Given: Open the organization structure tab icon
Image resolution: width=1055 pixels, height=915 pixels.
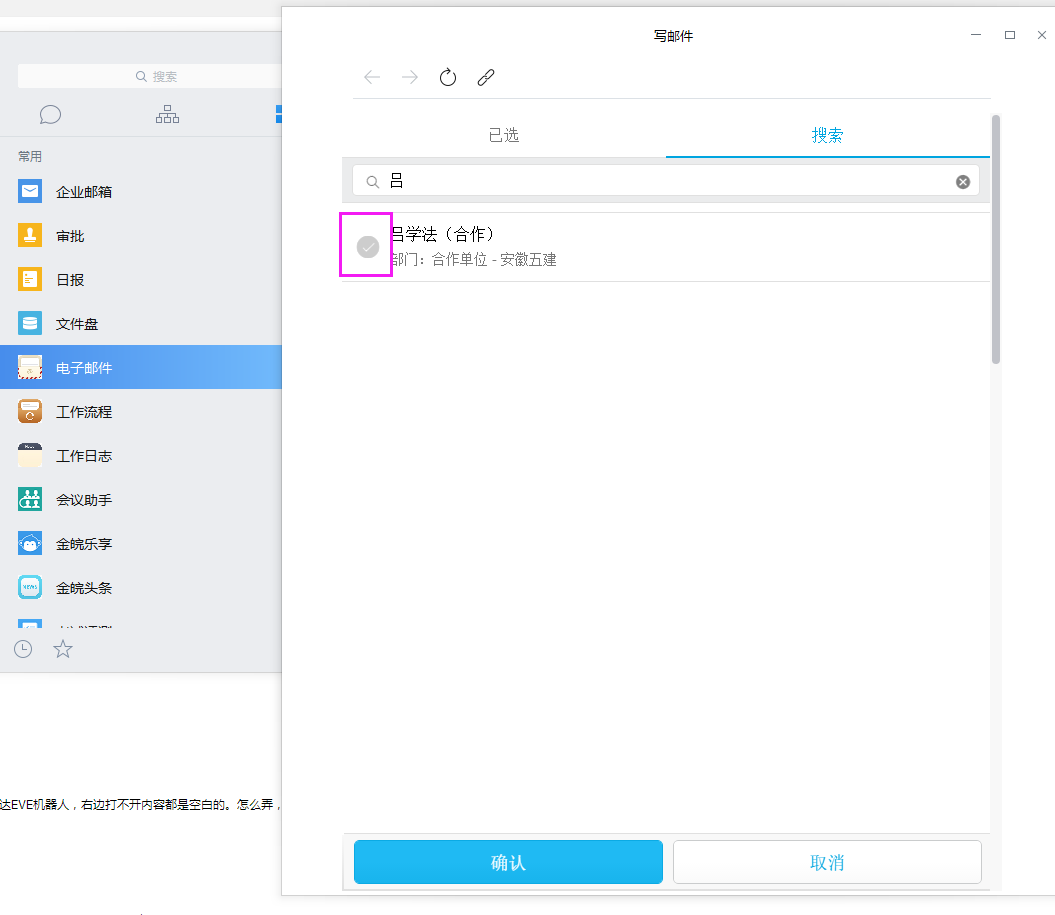Looking at the screenshot, I should (x=168, y=114).
